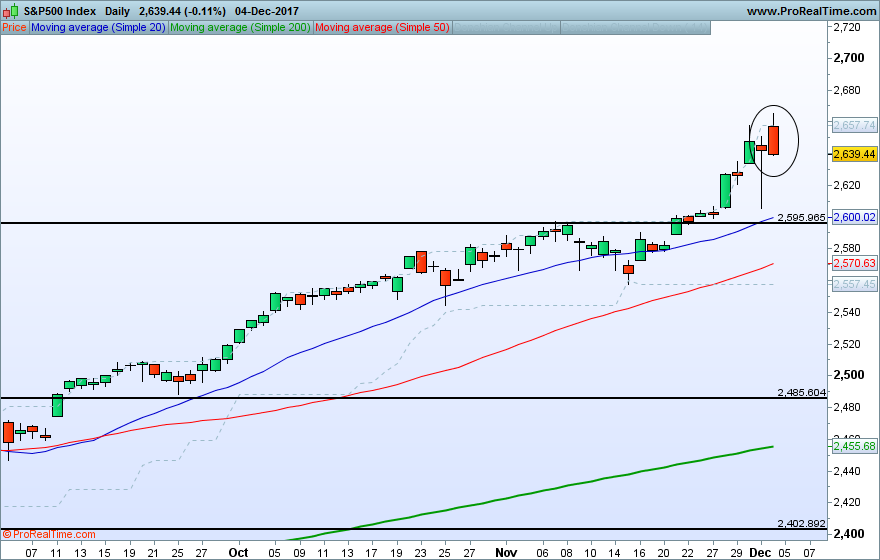Click the 2,420 price axis label
Viewport: 880px width, 560px height.
[x=847, y=502]
